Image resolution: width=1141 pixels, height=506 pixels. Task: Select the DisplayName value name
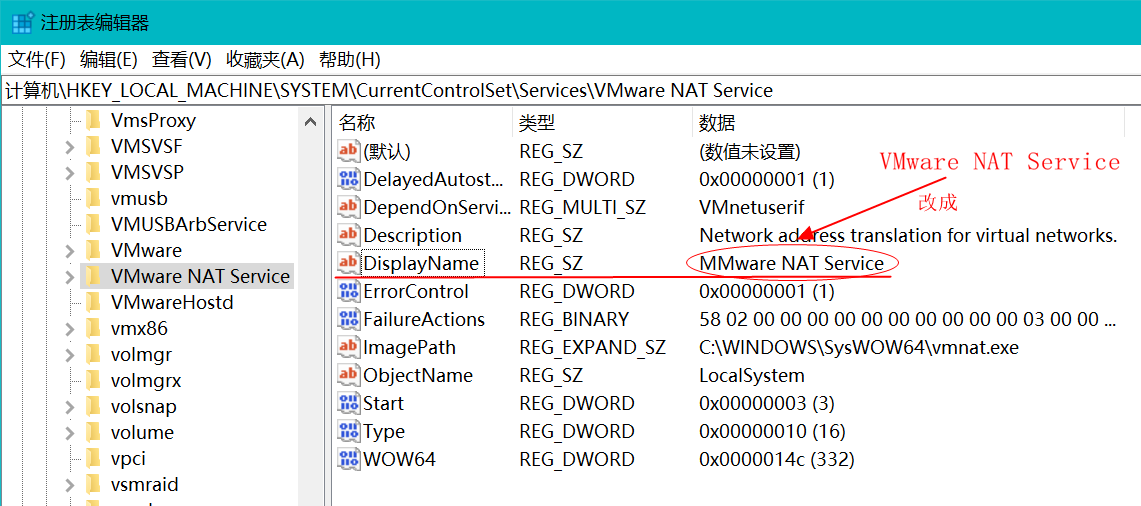click(x=422, y=264)
